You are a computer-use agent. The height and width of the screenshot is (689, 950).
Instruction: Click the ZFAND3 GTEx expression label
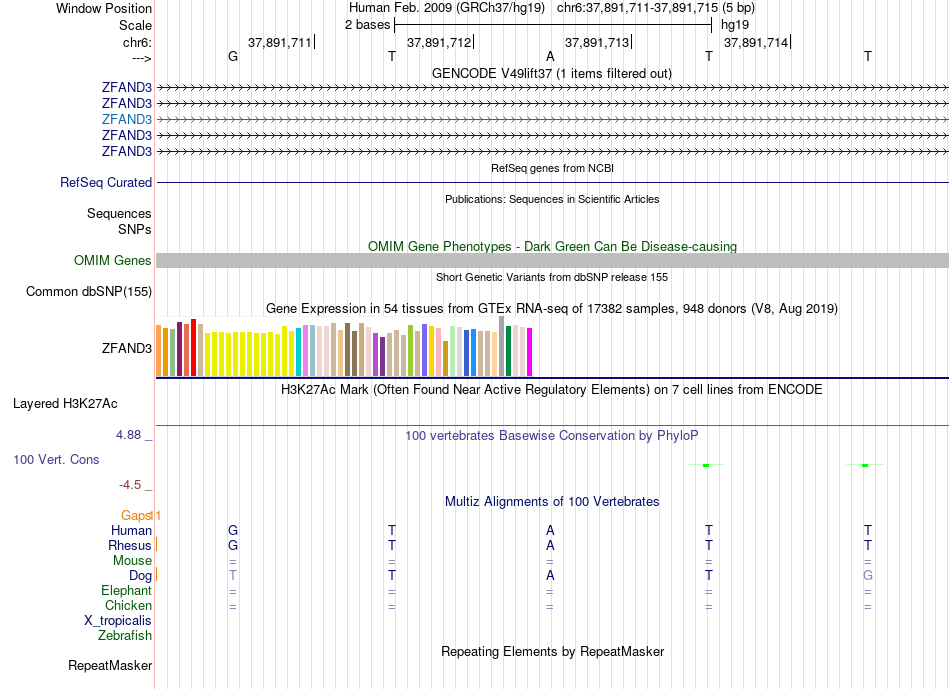click(127, 348)
